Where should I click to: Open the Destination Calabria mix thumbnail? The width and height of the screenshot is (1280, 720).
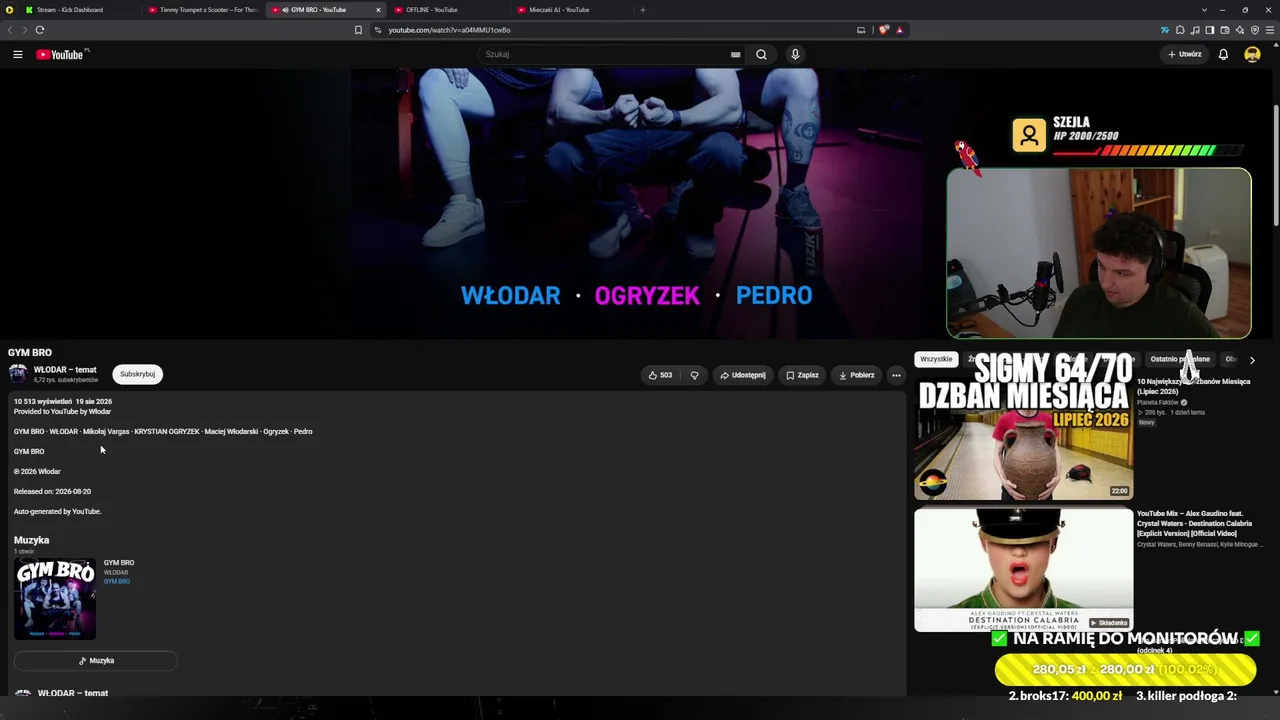(1024, 570)
